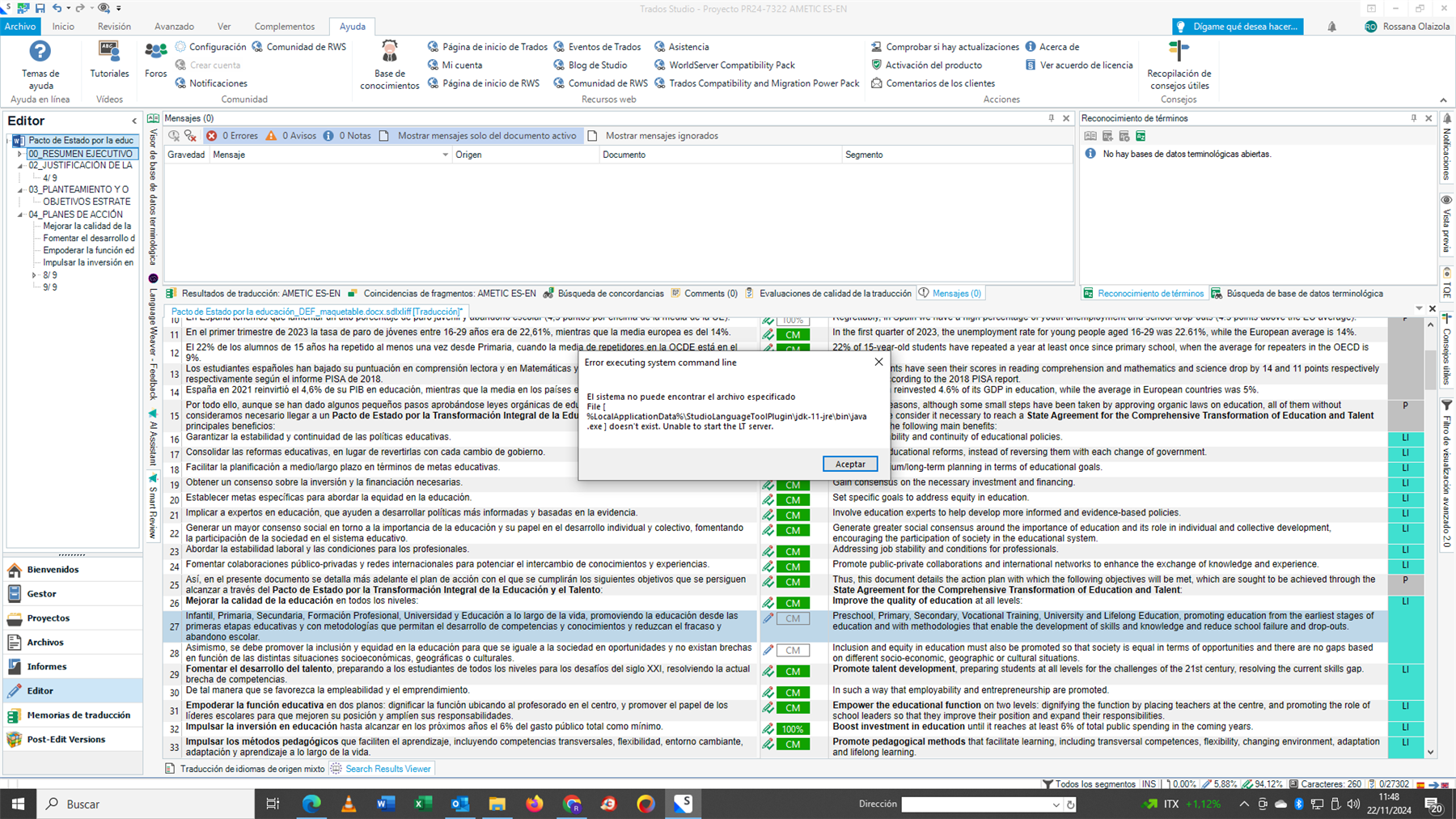Open Mi cuenta link
This screenshot has width=1456, height=819.
tap(455, 65)
